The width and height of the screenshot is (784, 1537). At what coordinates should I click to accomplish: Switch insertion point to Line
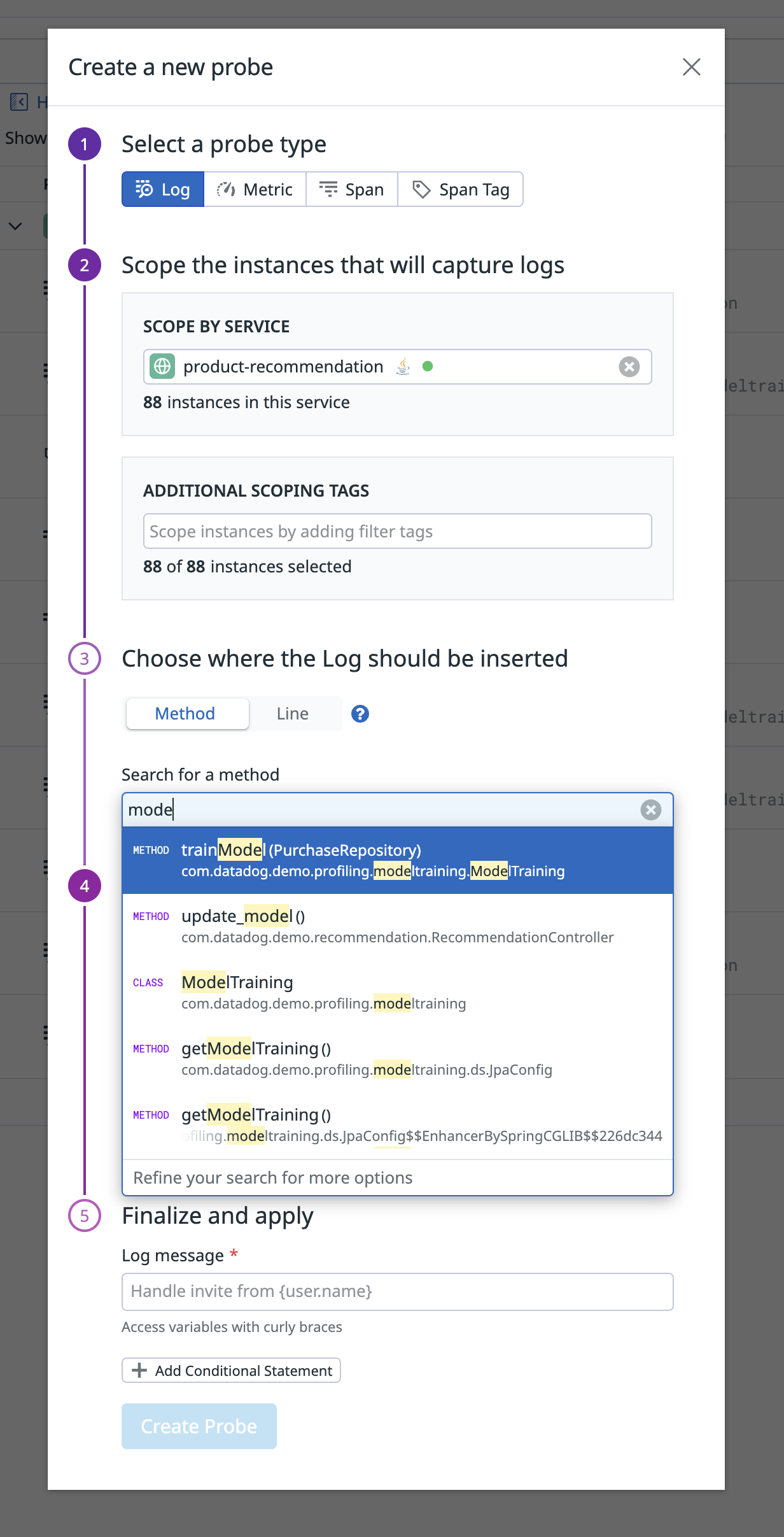293,714
